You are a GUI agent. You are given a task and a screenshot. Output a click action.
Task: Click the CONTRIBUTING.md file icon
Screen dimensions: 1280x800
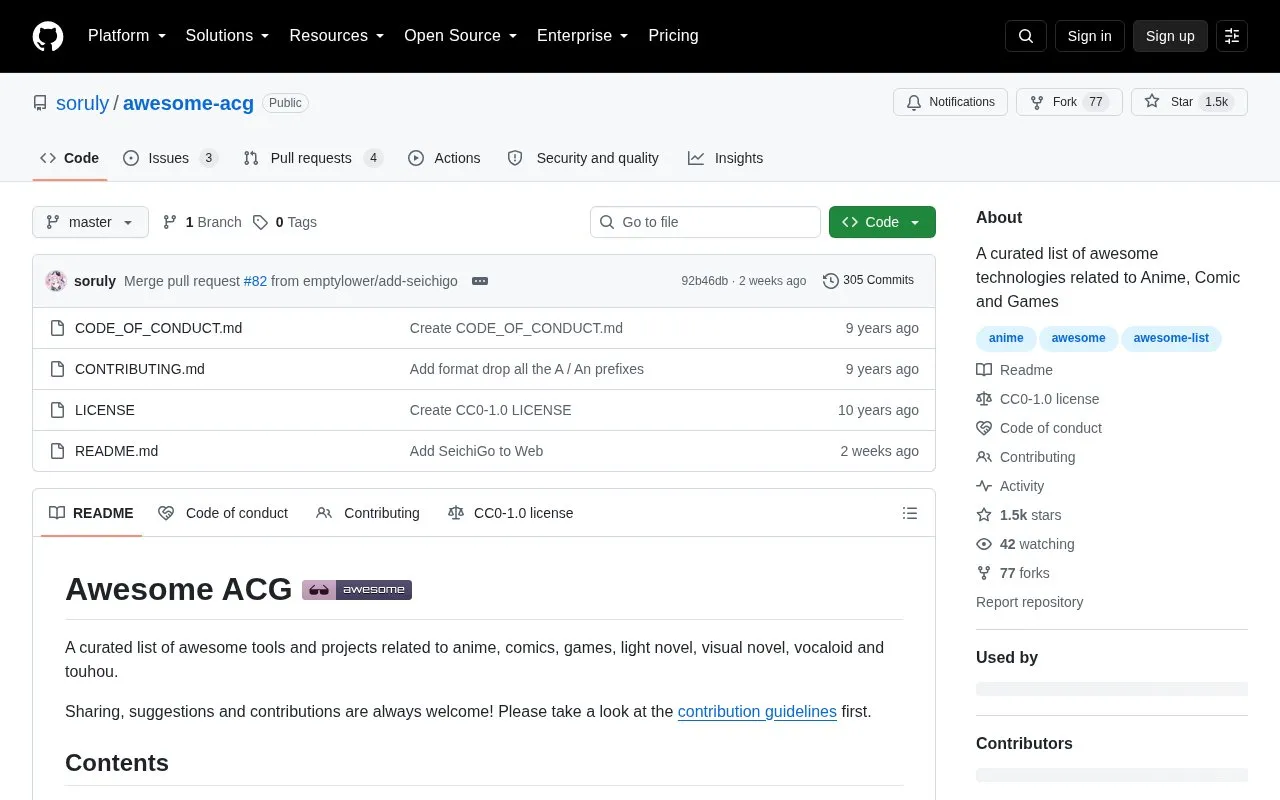[57, 369]
